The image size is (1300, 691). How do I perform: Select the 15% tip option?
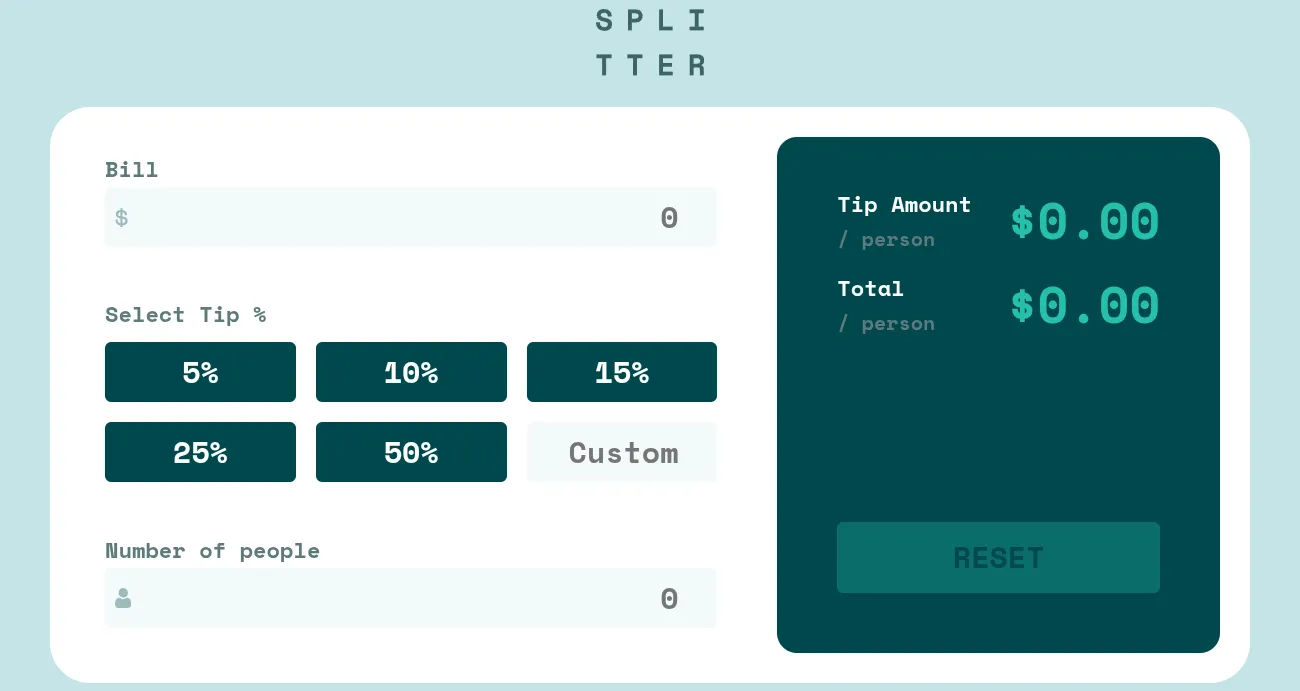[622, 372]
